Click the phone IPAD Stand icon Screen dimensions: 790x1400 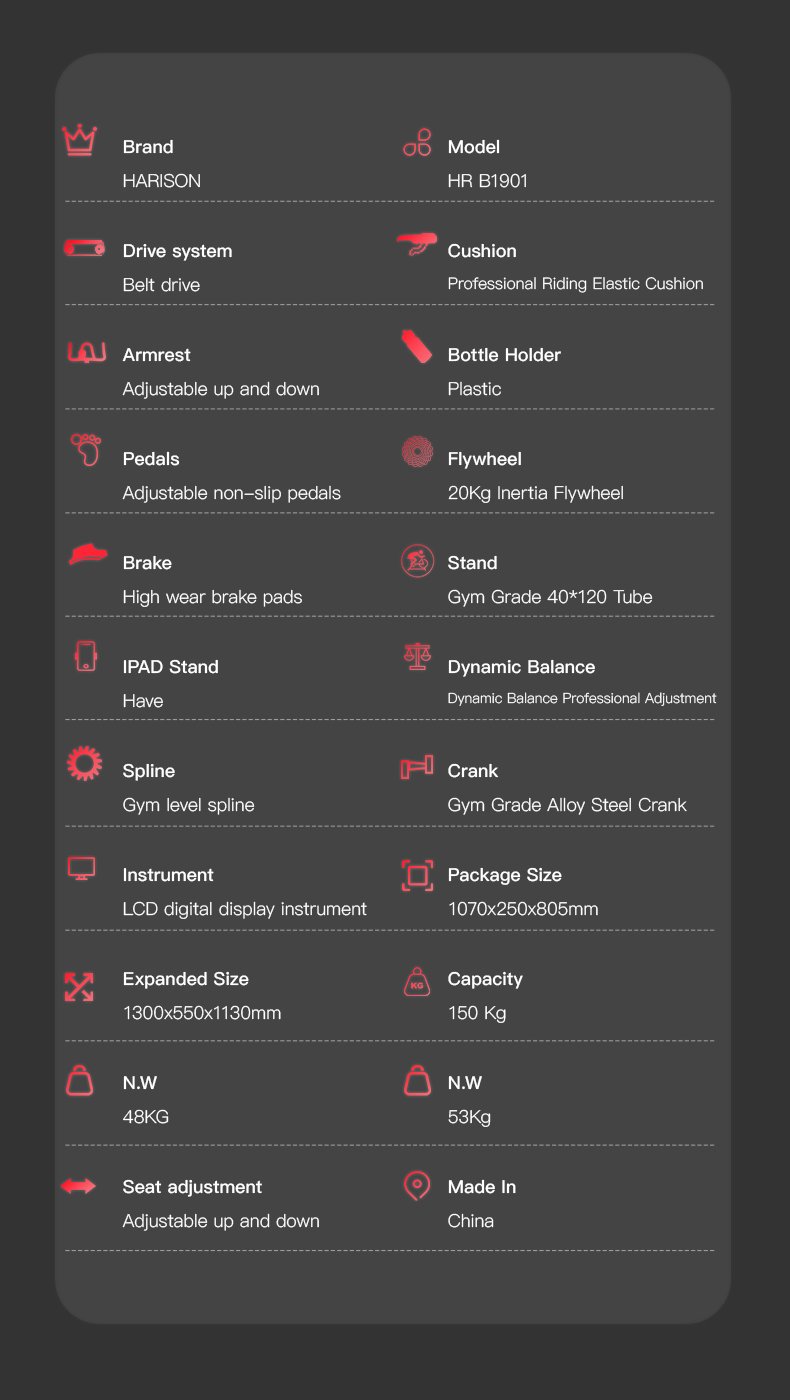point(86,657)
